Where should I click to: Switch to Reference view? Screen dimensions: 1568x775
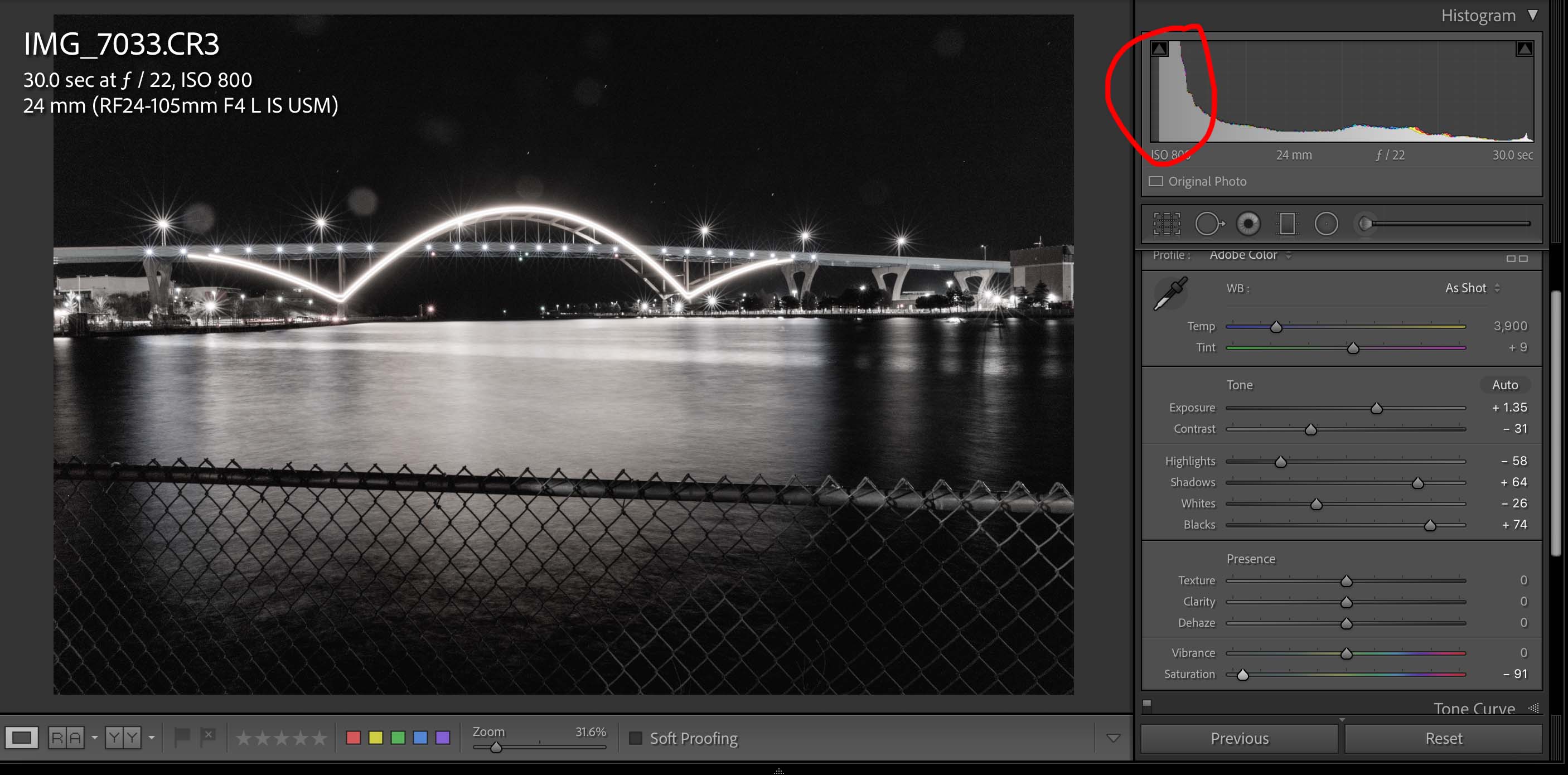point(66,737)
